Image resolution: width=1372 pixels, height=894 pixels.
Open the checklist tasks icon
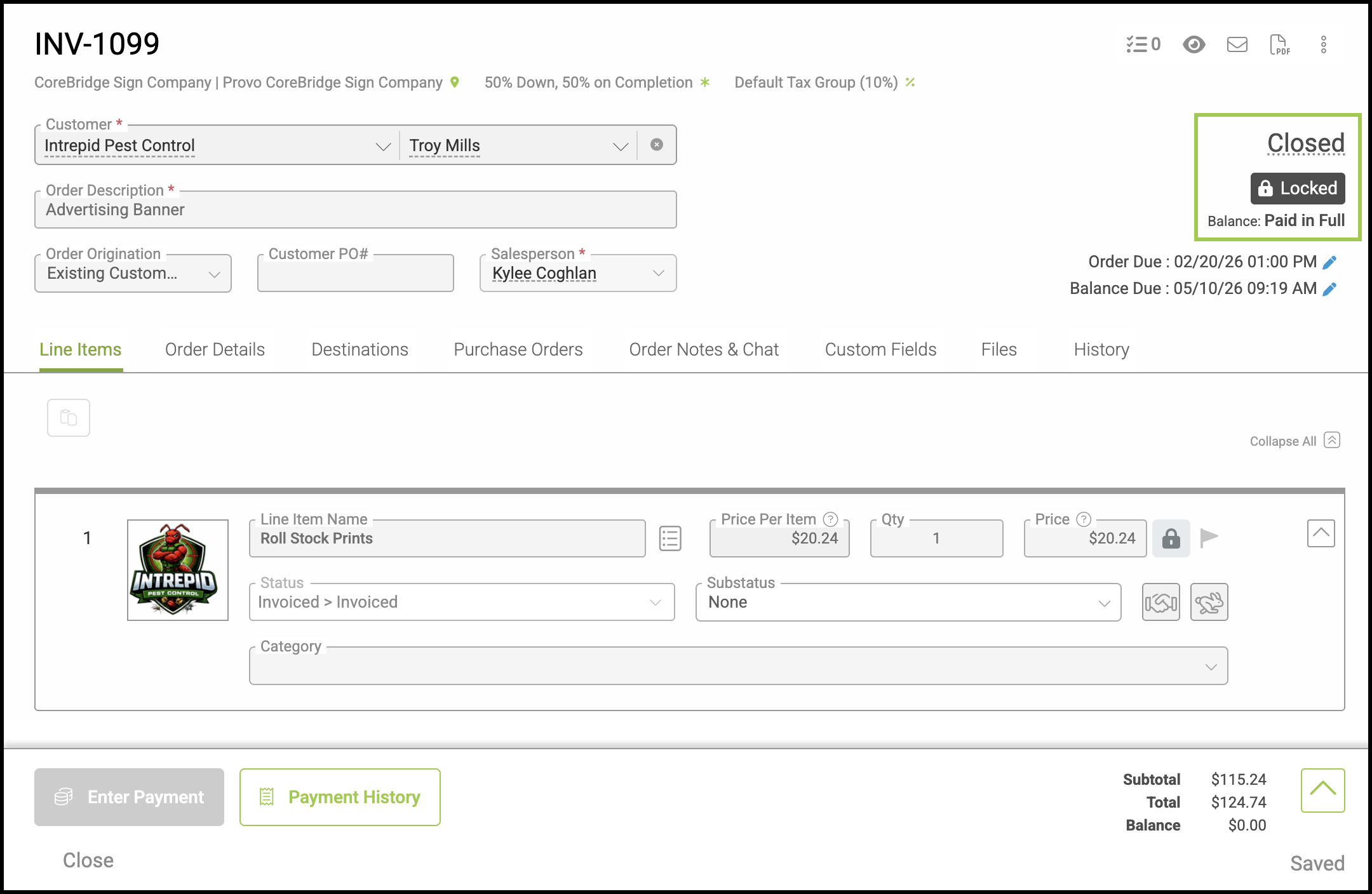point(1143,44)
